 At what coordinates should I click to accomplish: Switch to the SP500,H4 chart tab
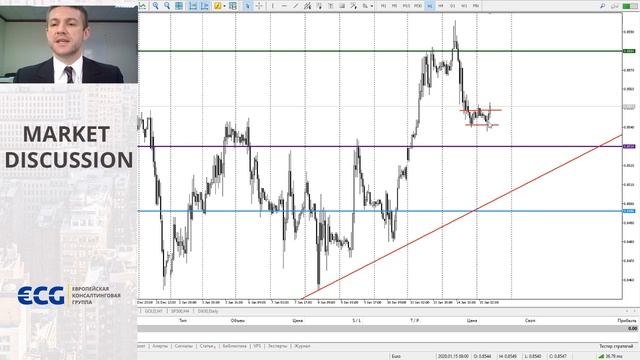[180, 311]
